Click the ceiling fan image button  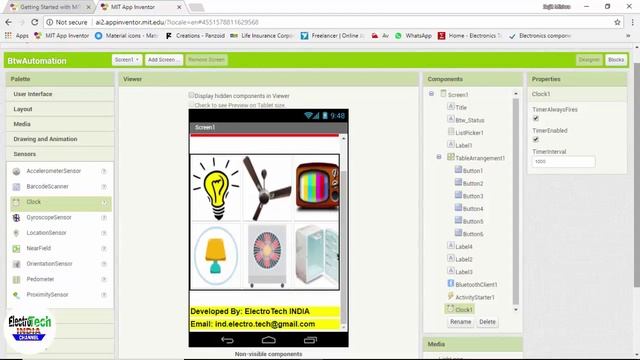click(x=267, y=188)
